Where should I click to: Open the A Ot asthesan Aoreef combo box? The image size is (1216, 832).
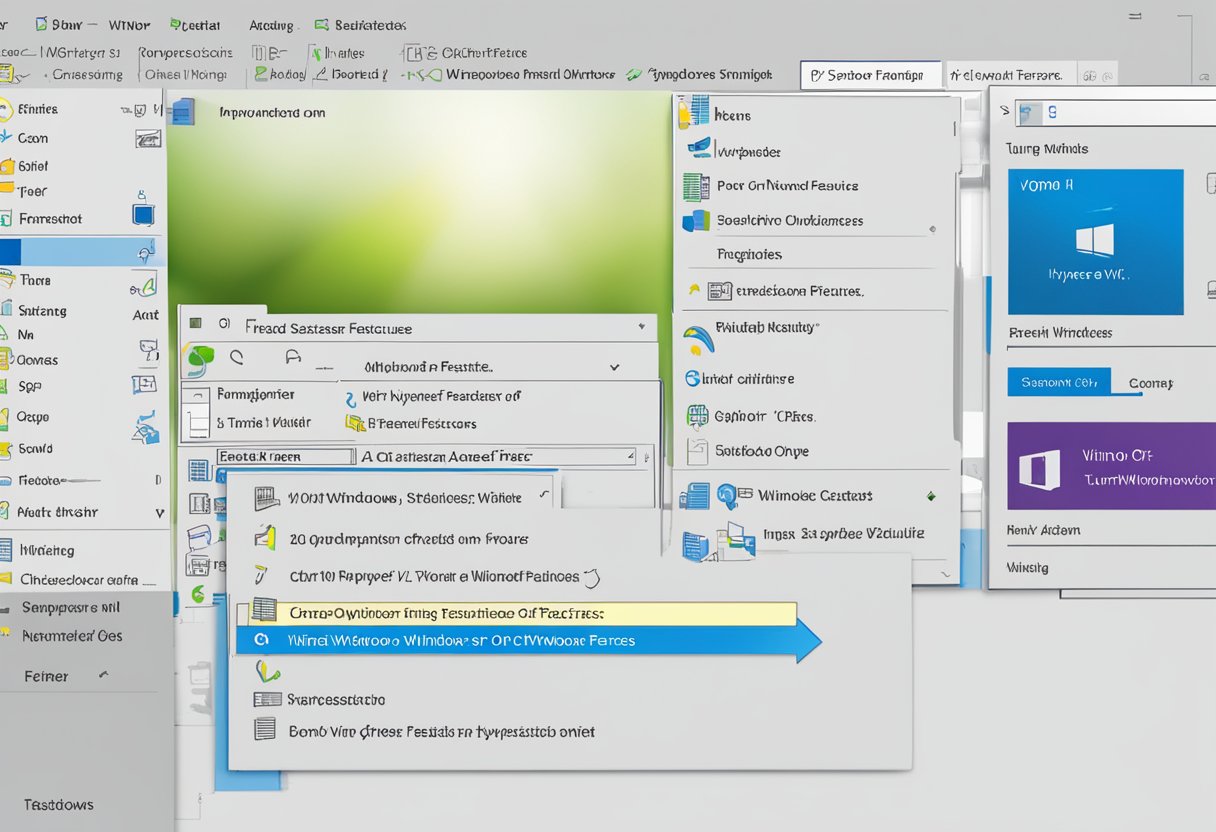coord(497,456)
